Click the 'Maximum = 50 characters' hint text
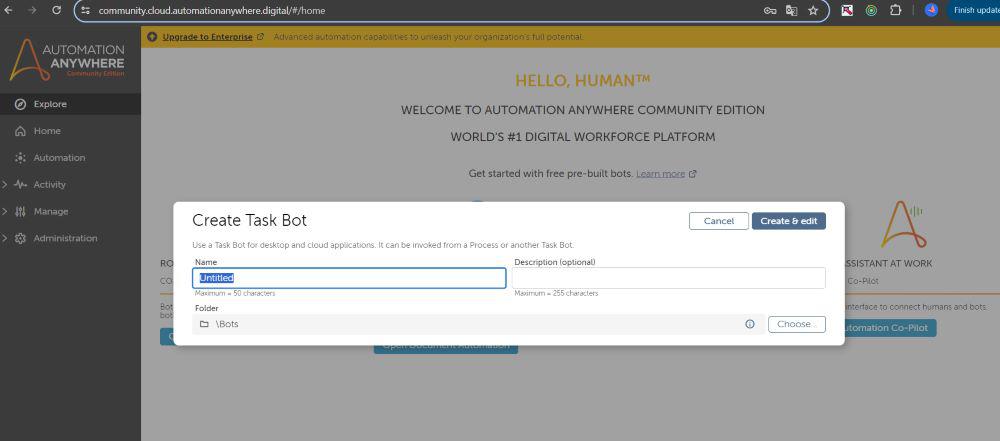The width and height of the screenshot is (1000, 441). coord(235,294)
